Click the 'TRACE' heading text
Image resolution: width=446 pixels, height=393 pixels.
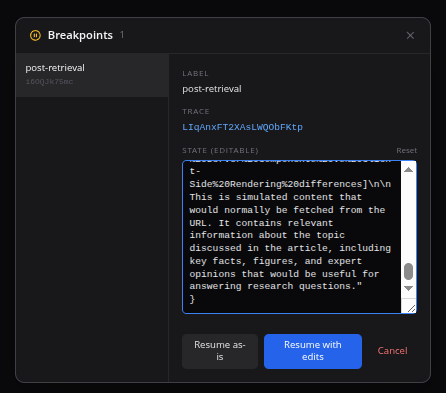[196, 112]
